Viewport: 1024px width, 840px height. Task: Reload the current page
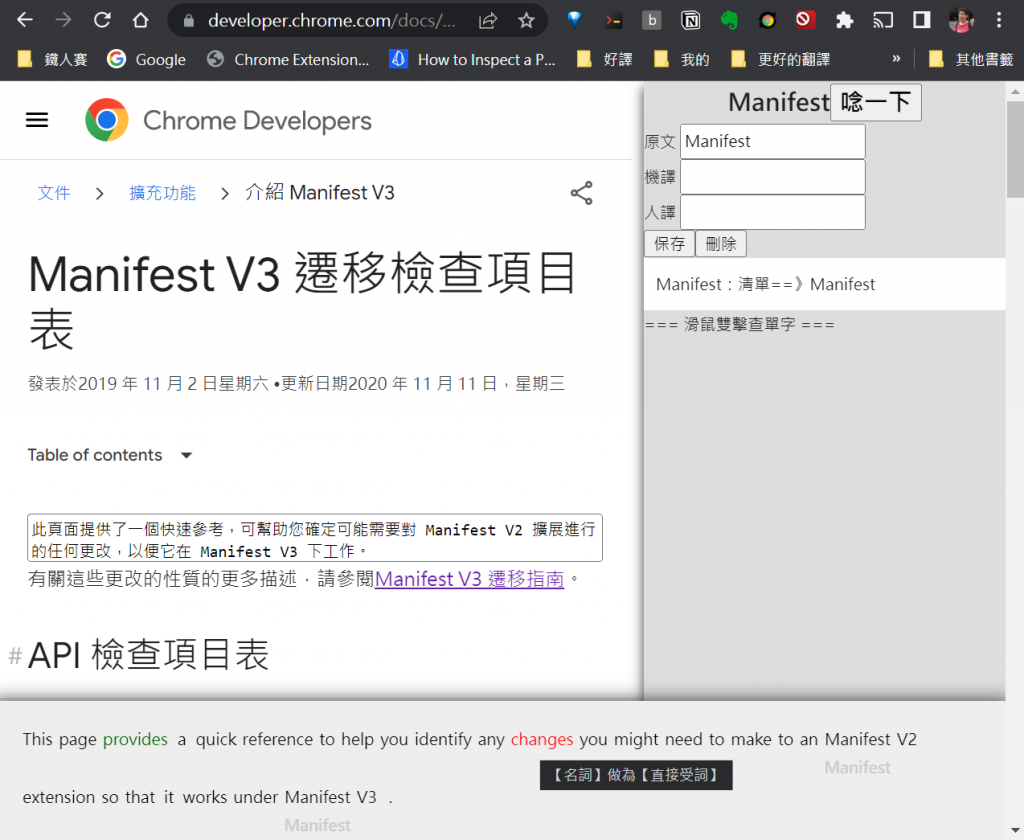point(102,20)
